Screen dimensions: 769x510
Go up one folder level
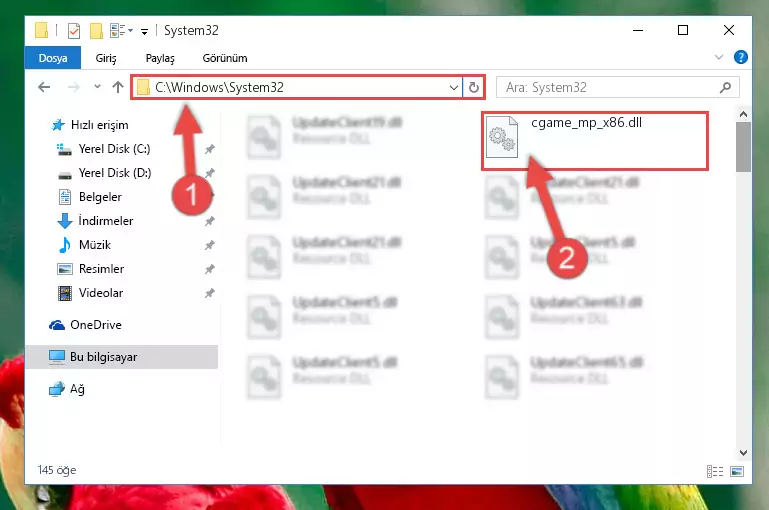118,87
